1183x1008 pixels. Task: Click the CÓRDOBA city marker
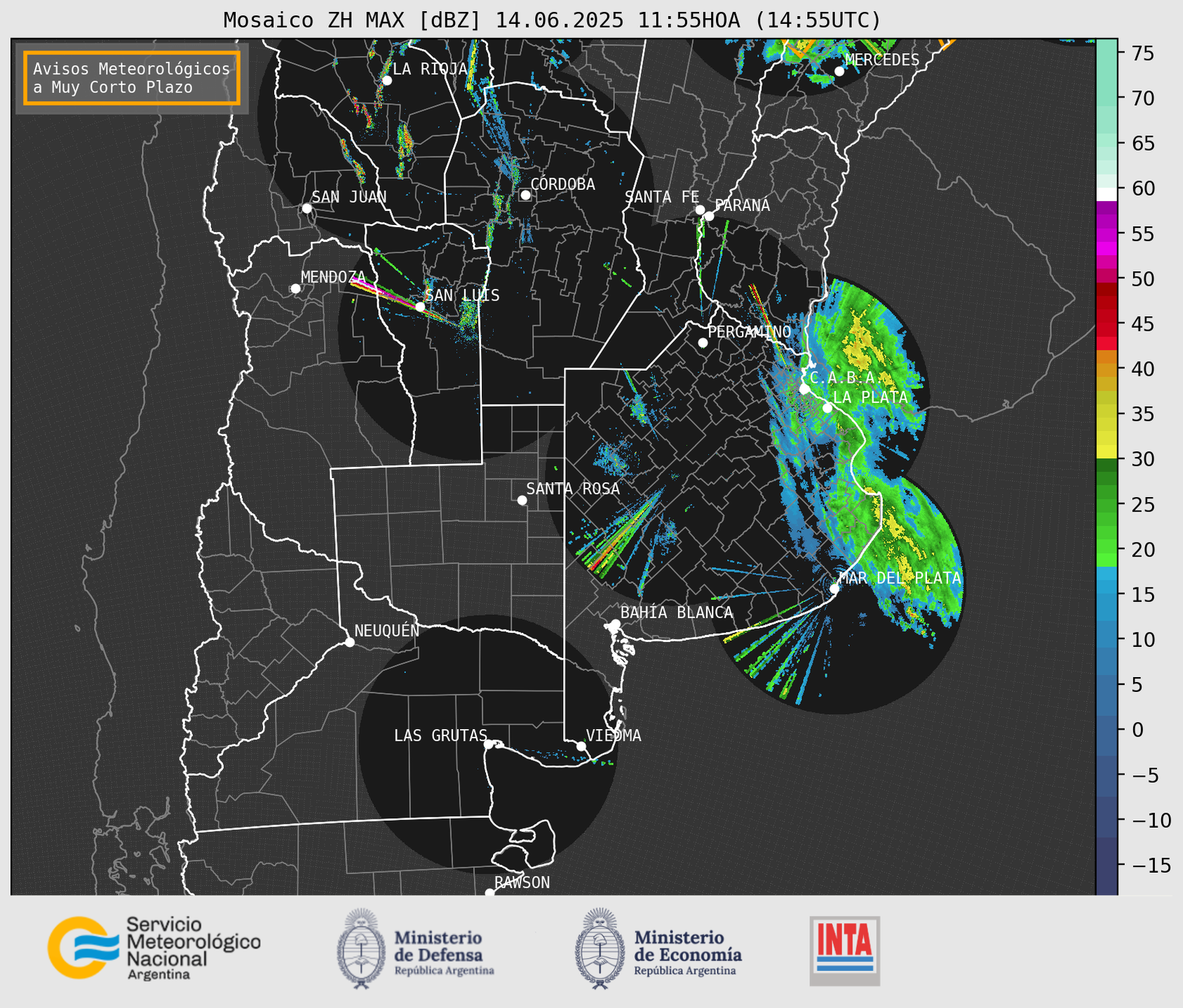click(x=525, y=195)
